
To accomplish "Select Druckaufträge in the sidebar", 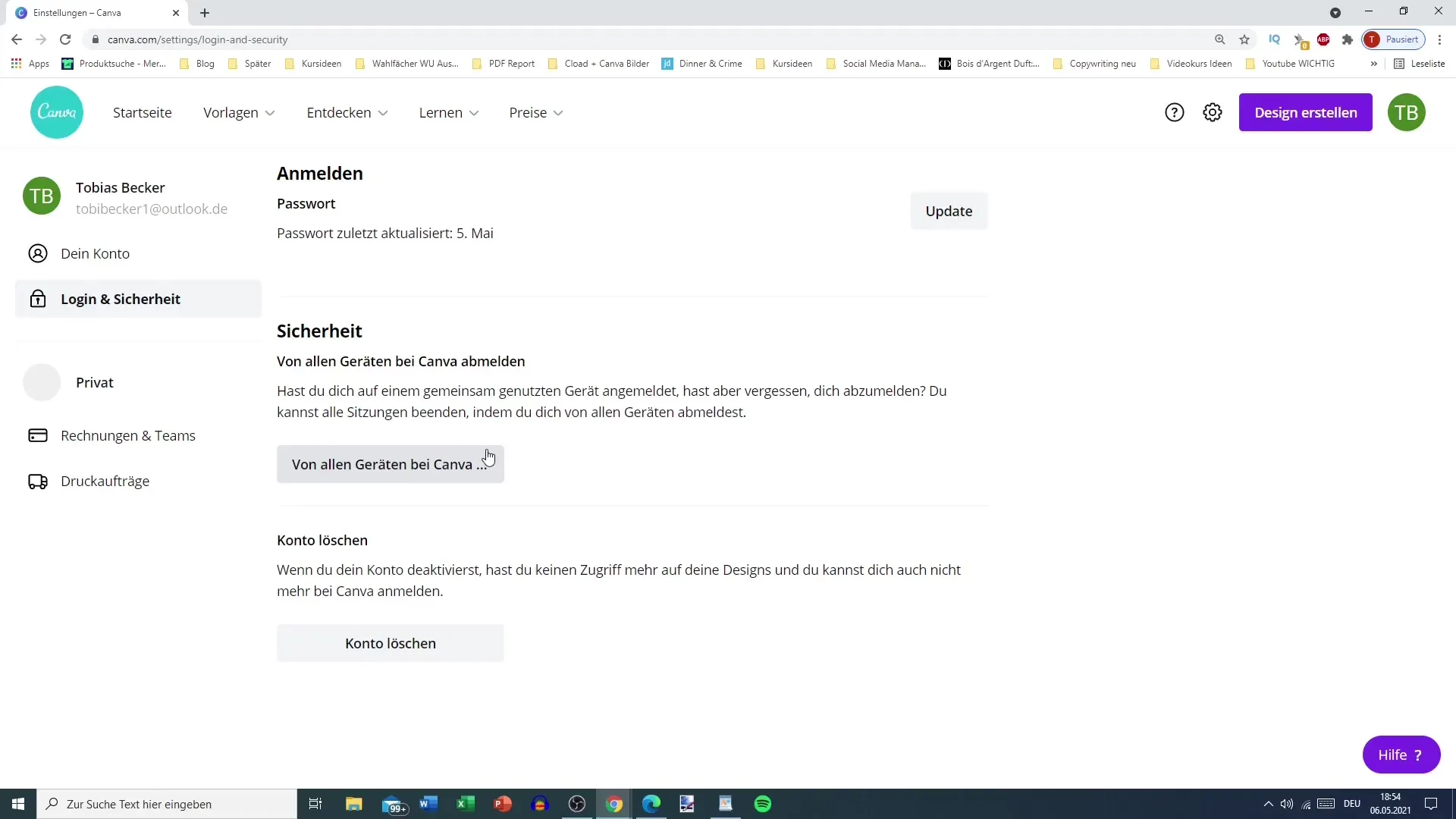I will (x=138, y=481).
